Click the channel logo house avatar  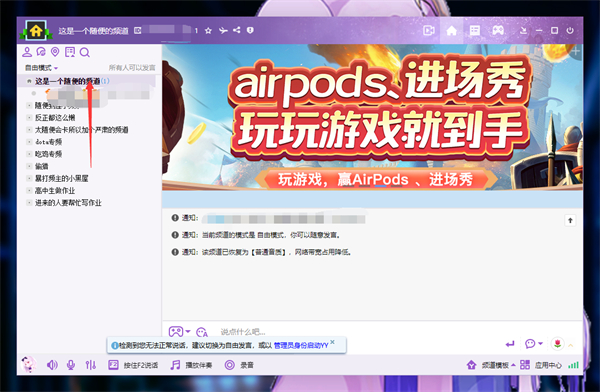(x=36, y=30)
